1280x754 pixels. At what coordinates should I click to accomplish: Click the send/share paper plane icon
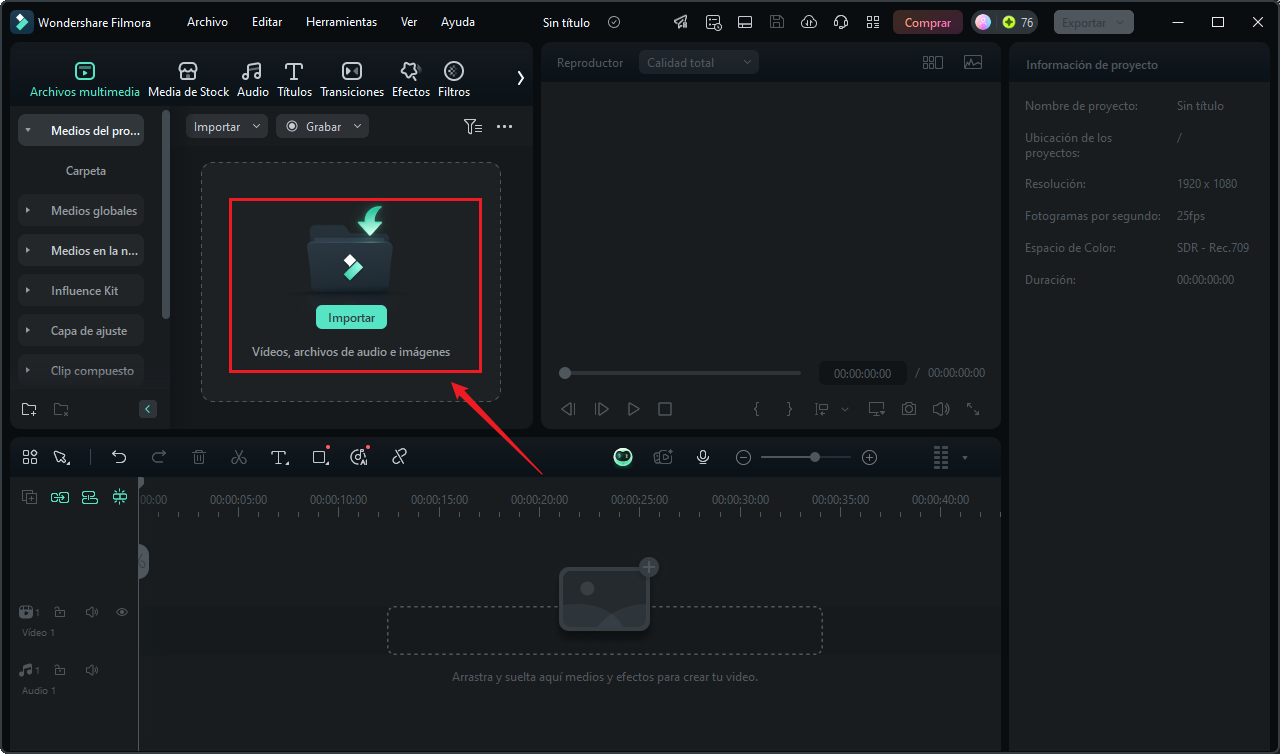pos(680,22)
